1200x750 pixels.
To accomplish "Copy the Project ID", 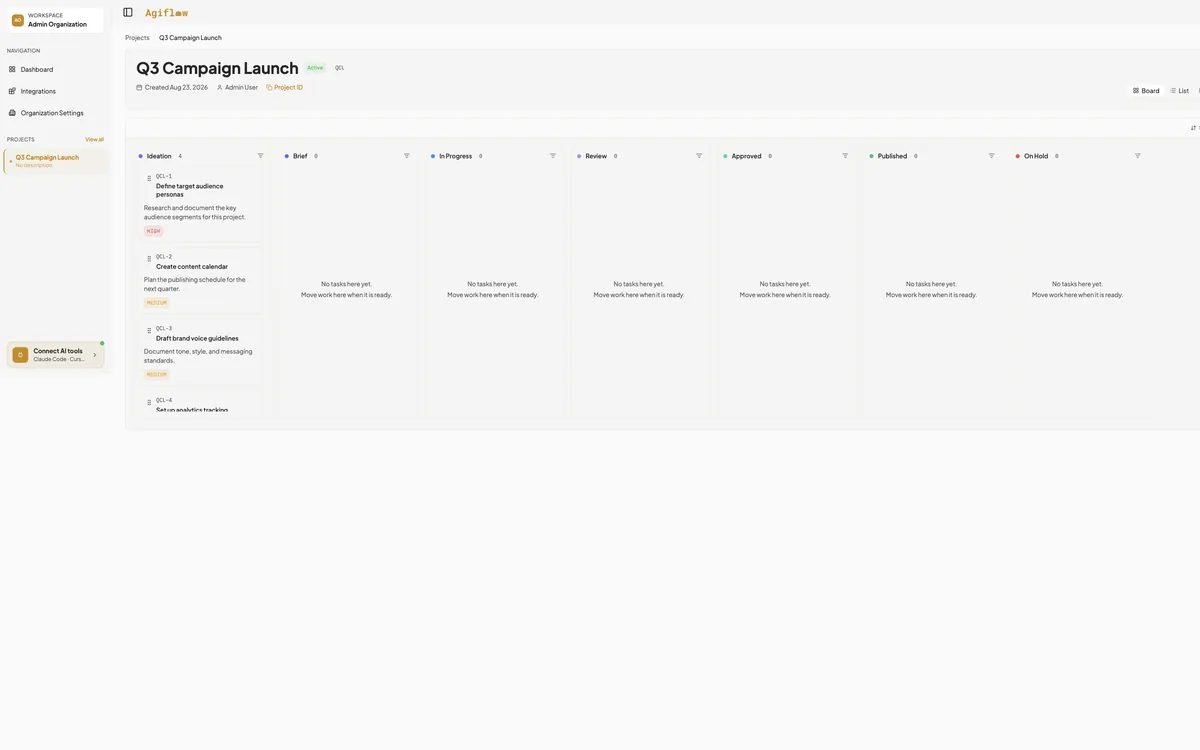I will point(284,88).
